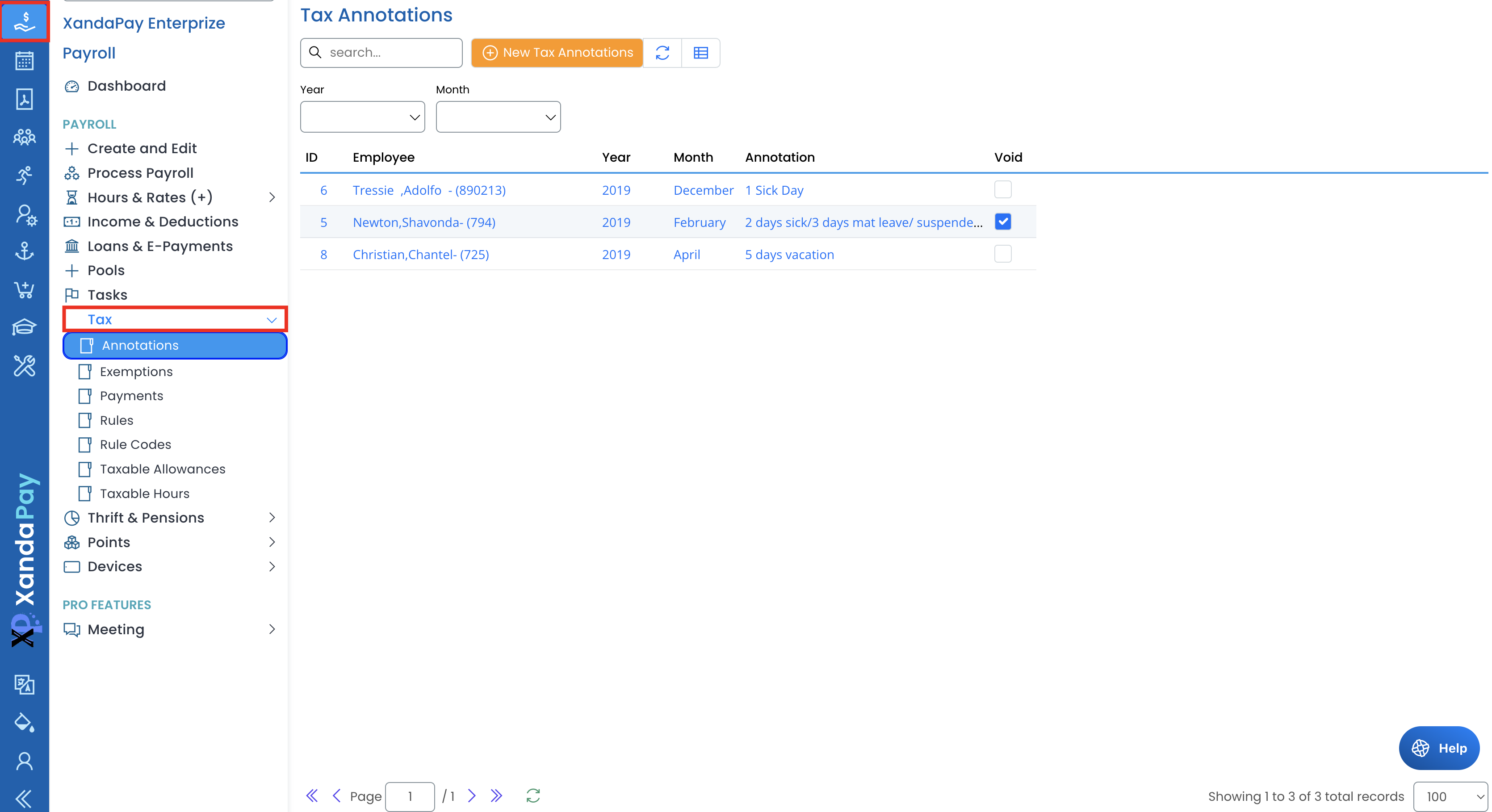Tick the Void checkbox for Christian Chantel
The height and width of the screenshot is (812, 1492).
point(1002,254)
